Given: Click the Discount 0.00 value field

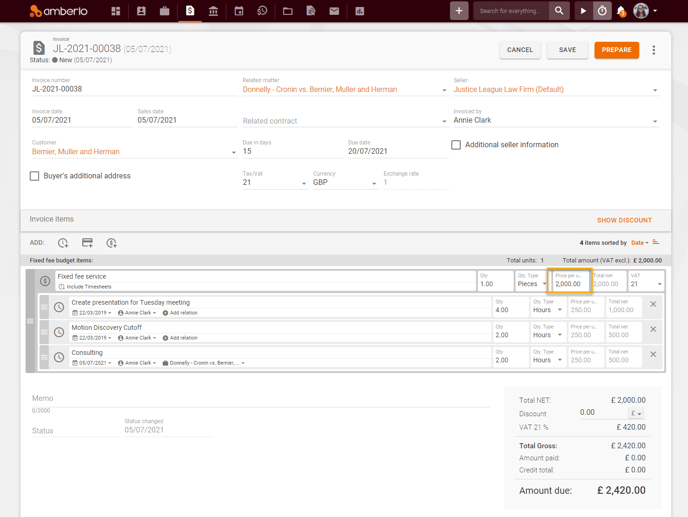Looking at the screenshot, I should click(x=603, y=413).
